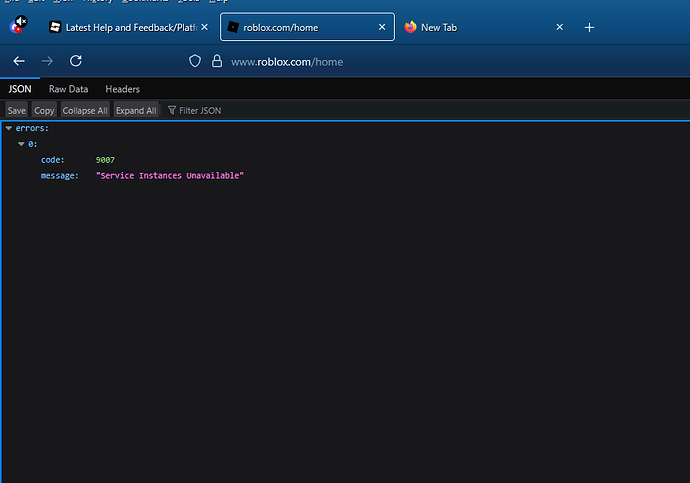The height and width of the screenshot is (483, 690).
Task: Click the Roblox favicon on active tab
Action: coord(233,27)
